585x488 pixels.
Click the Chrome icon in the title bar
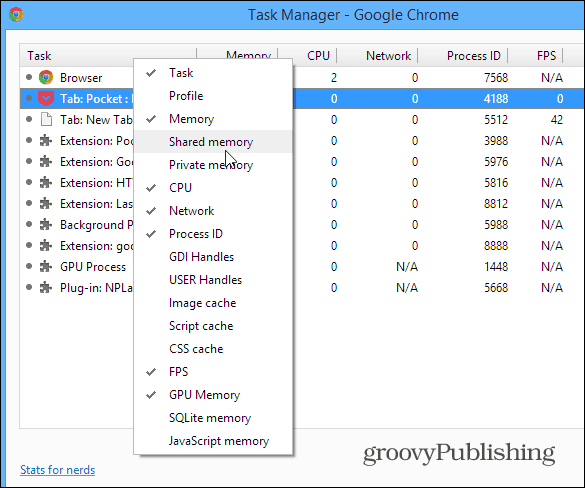click(16, 15)
